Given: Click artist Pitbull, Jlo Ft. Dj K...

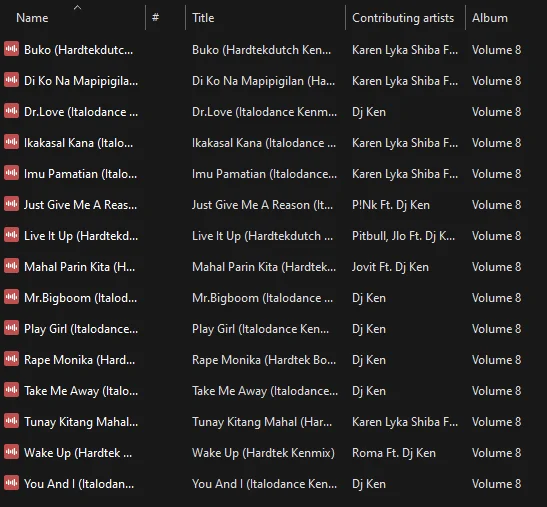Looking at the screenshot, I should click(x=404, y=236).
